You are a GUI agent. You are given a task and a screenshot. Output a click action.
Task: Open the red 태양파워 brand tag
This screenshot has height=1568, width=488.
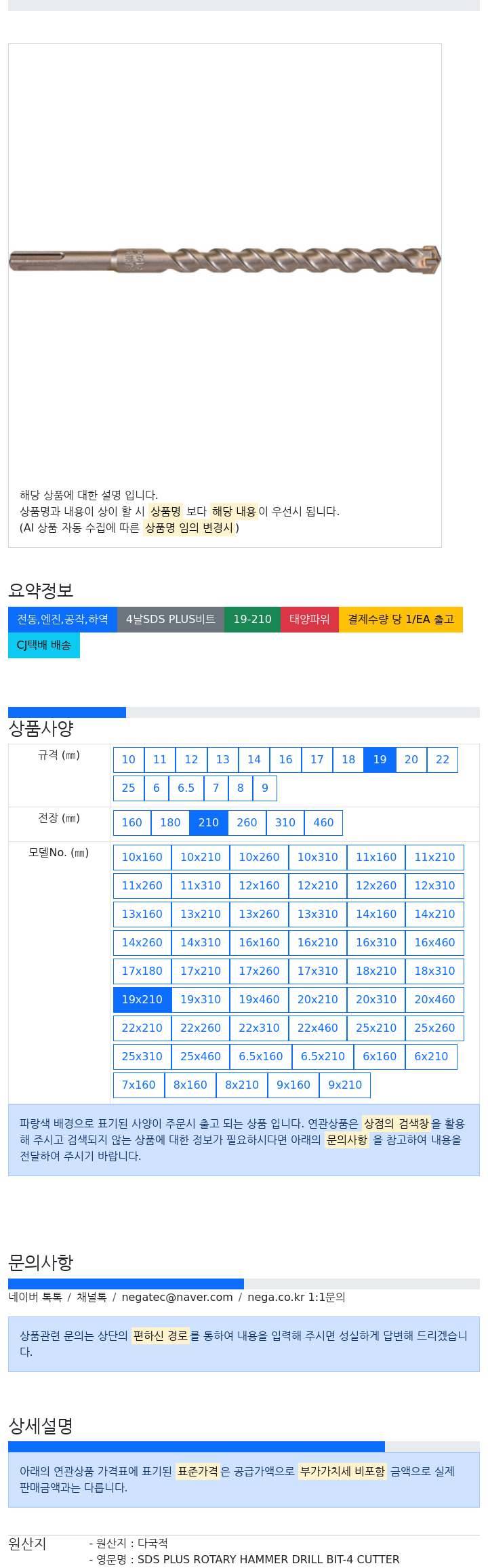pyautogui.click(x=310, y=619)
